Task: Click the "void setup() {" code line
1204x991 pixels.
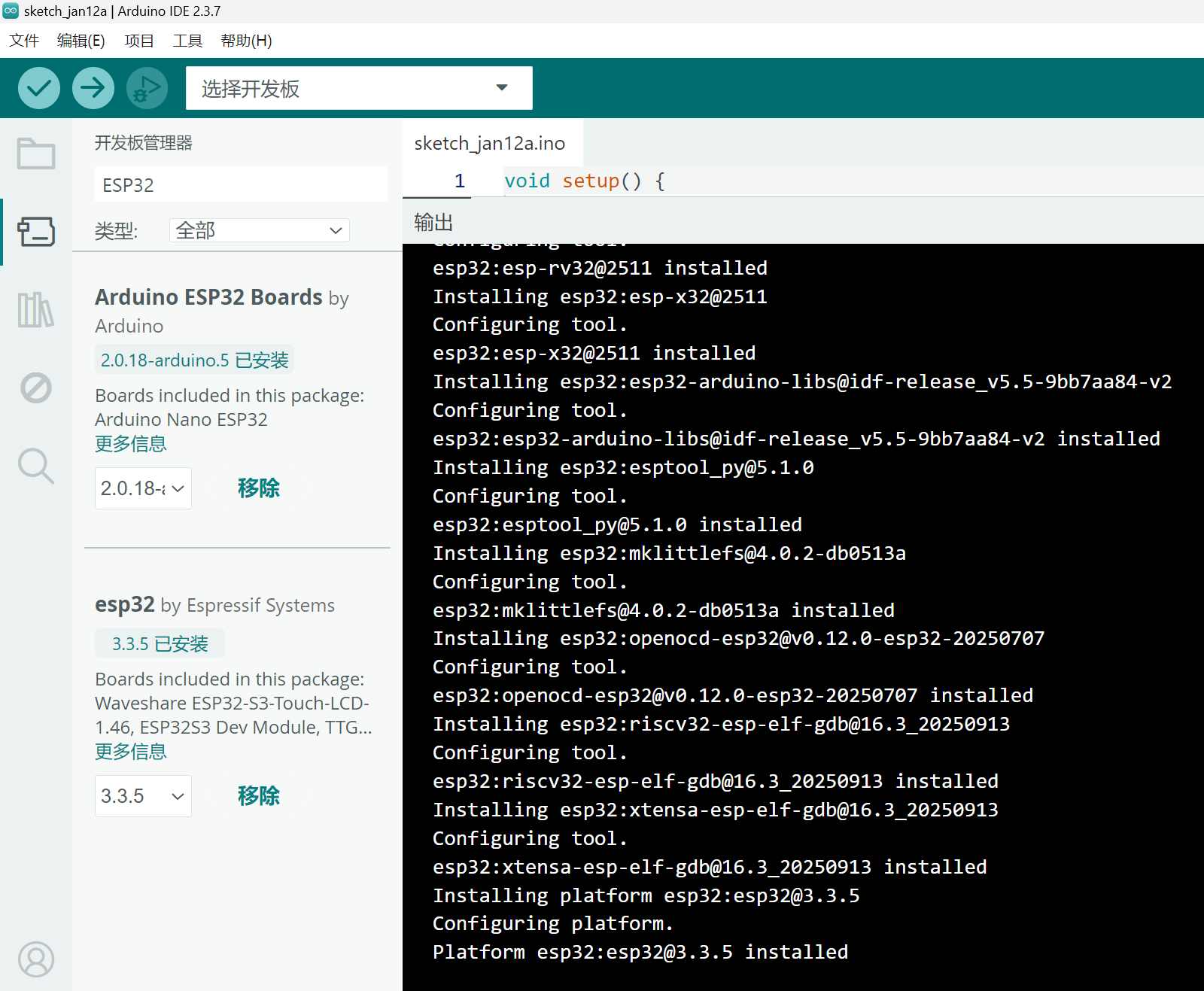Action: [585, 181]
